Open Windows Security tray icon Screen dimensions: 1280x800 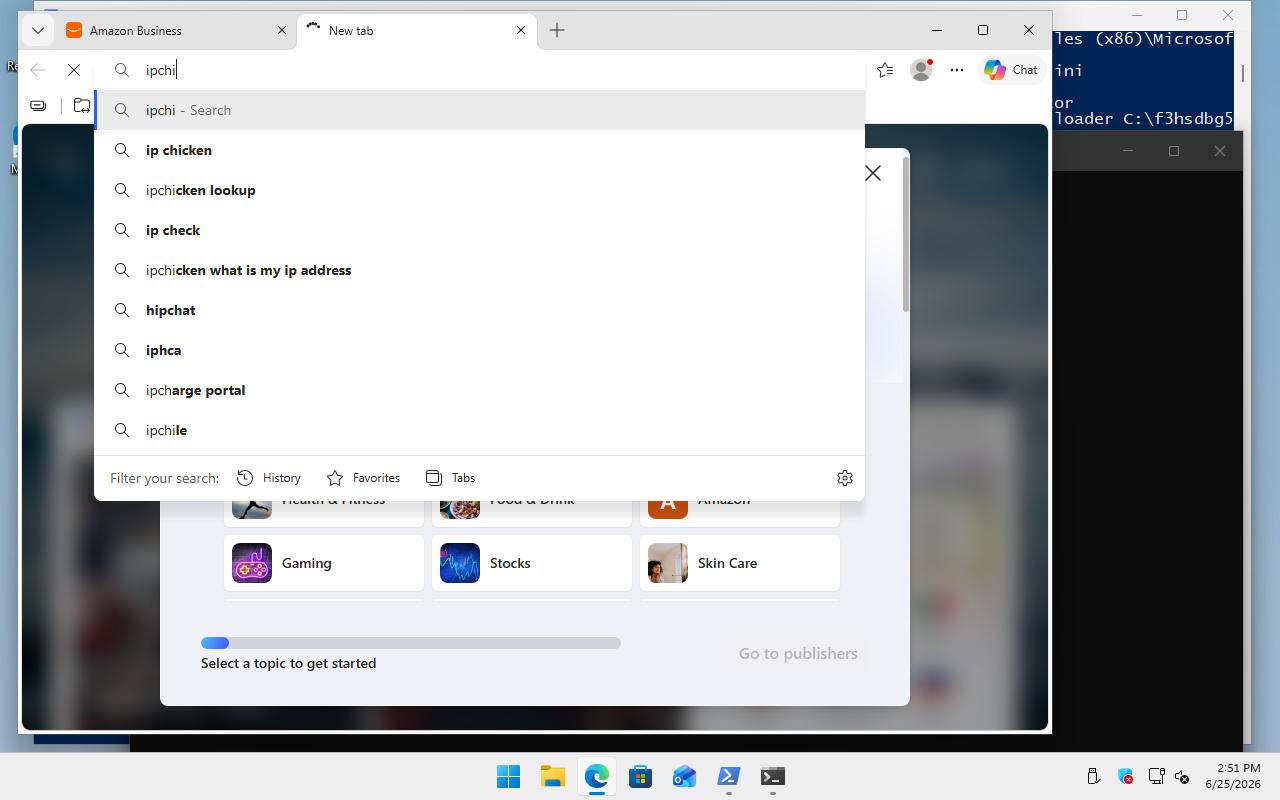pyautogui.click(x=1125, y=777)
